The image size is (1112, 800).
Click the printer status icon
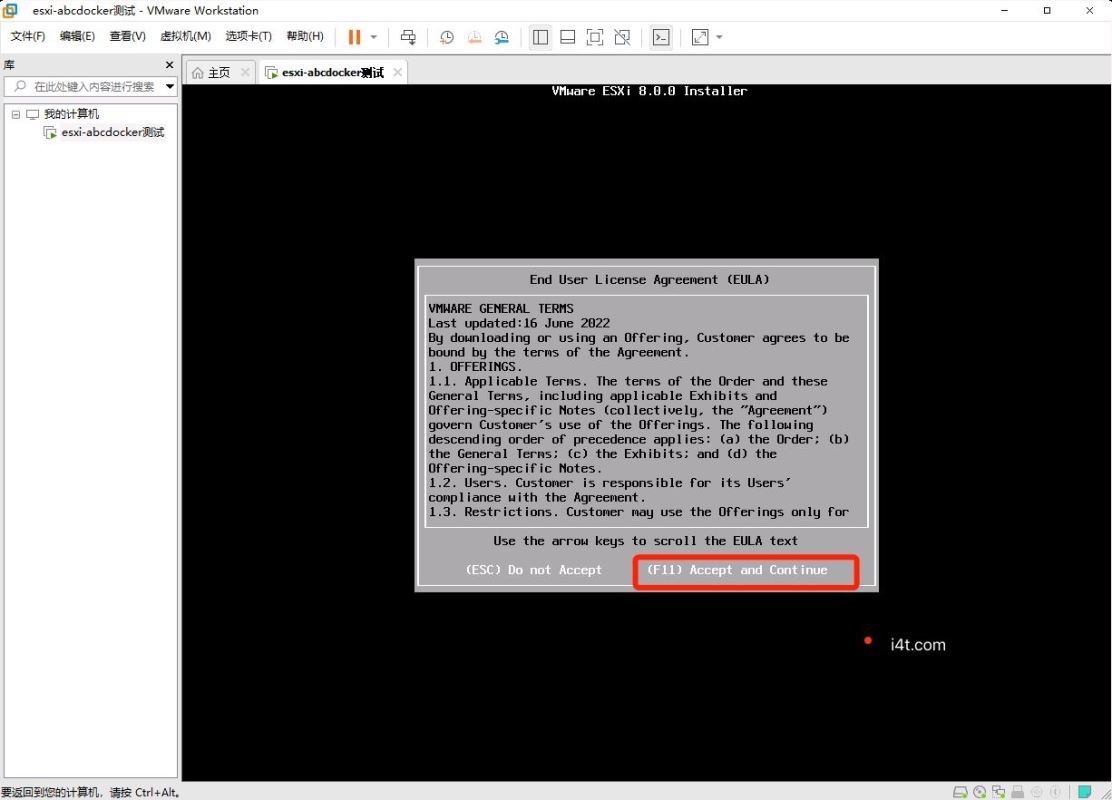point(1018,791)
